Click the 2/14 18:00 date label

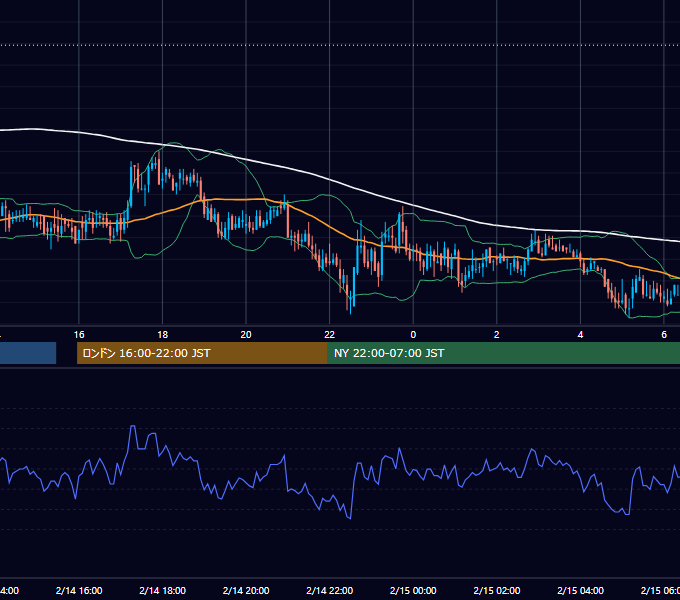coord(163,590)
